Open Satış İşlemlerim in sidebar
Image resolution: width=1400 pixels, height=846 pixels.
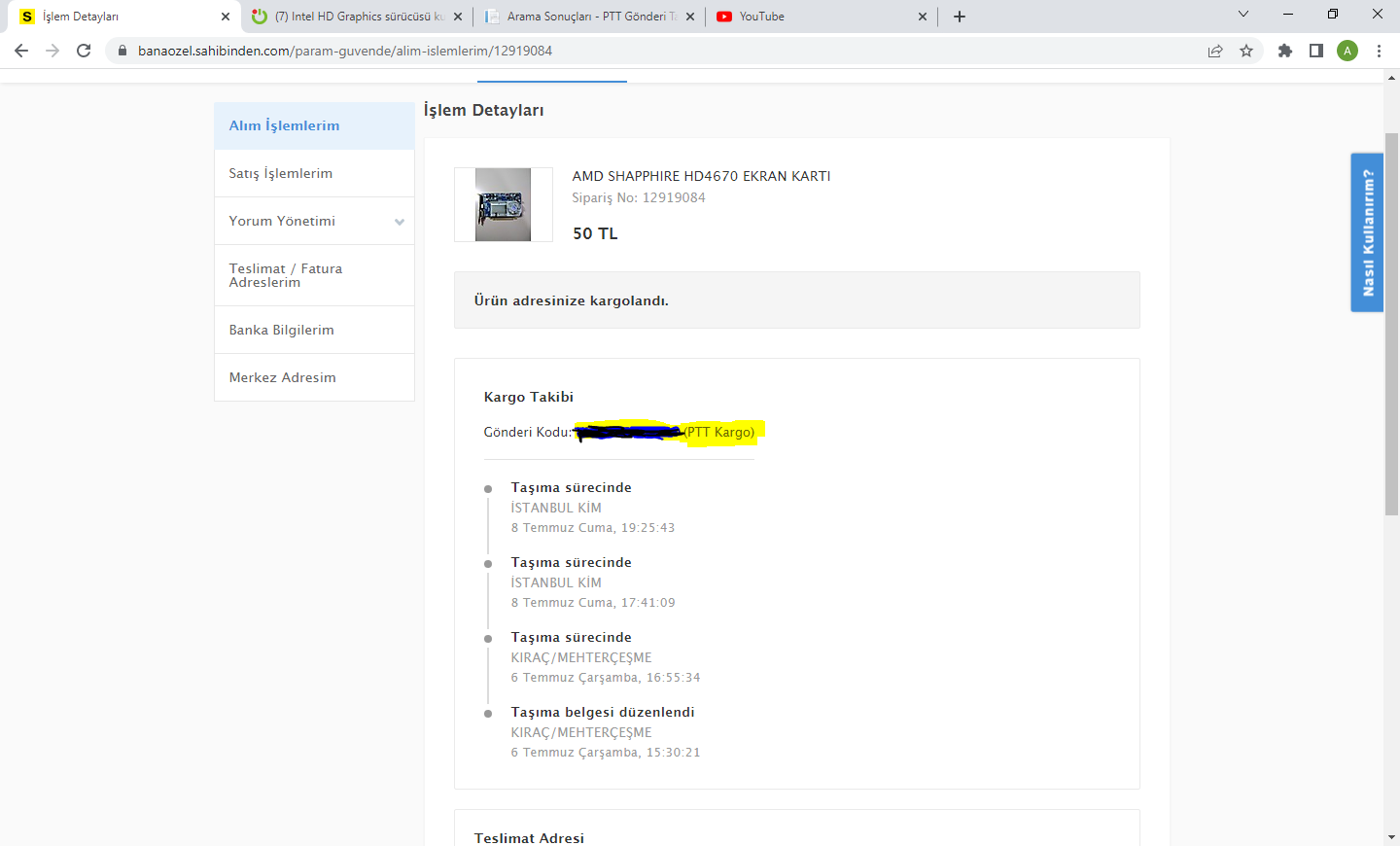point(314,173)
